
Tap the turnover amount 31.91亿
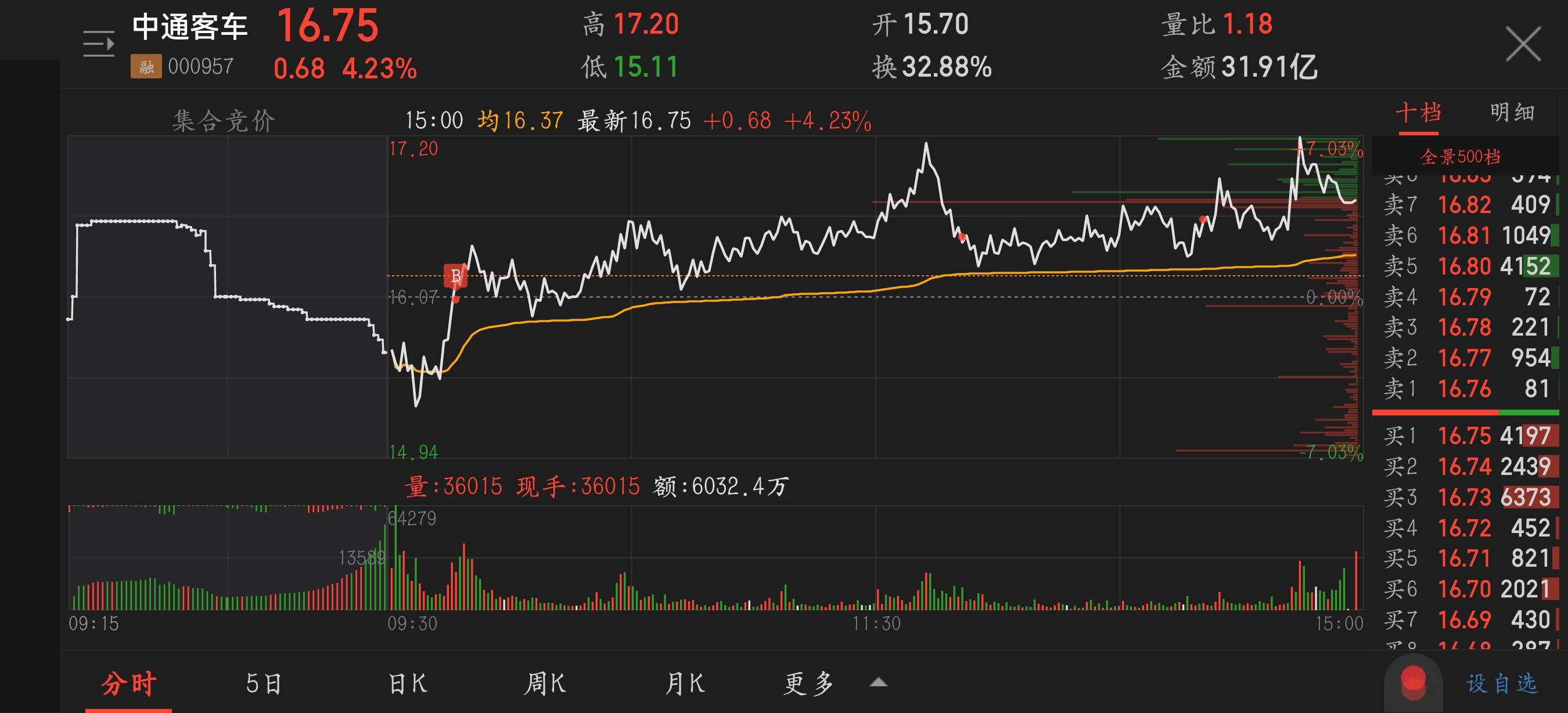(x=1269, y=67)
